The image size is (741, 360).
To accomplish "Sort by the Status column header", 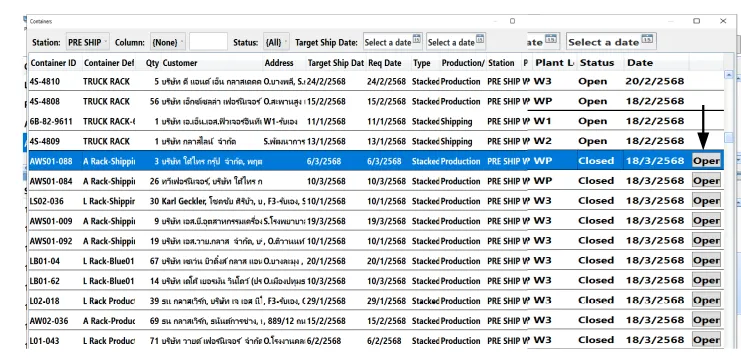I will point(600,63).
